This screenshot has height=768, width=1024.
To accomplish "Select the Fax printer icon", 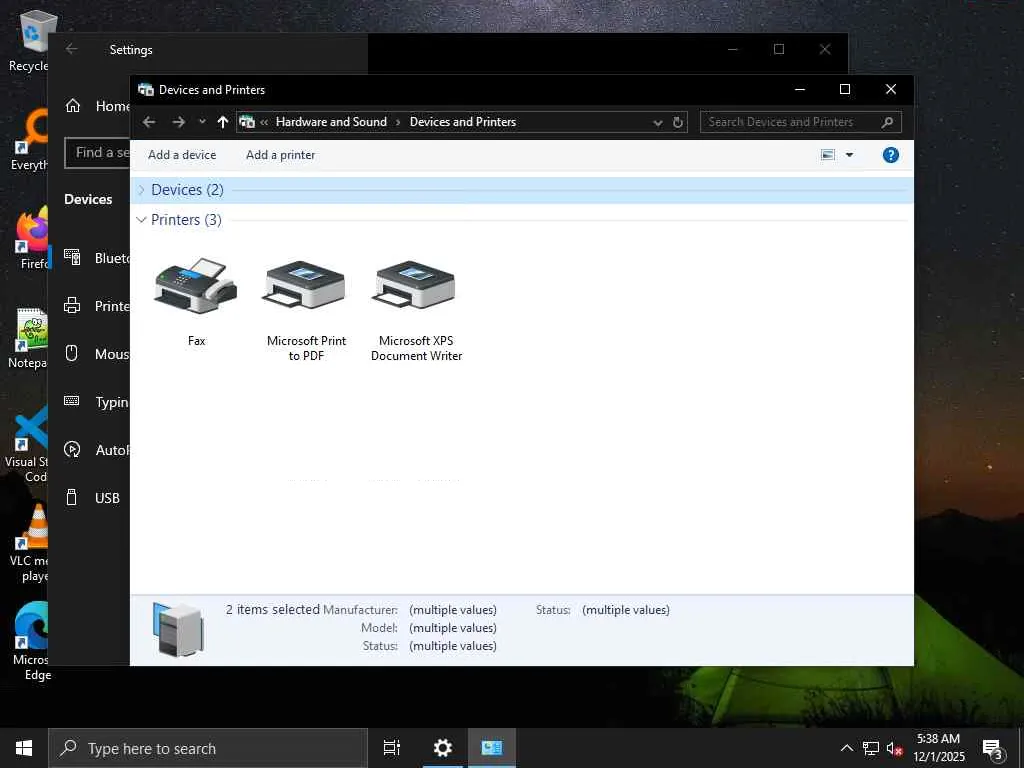I will pos(196,286).
